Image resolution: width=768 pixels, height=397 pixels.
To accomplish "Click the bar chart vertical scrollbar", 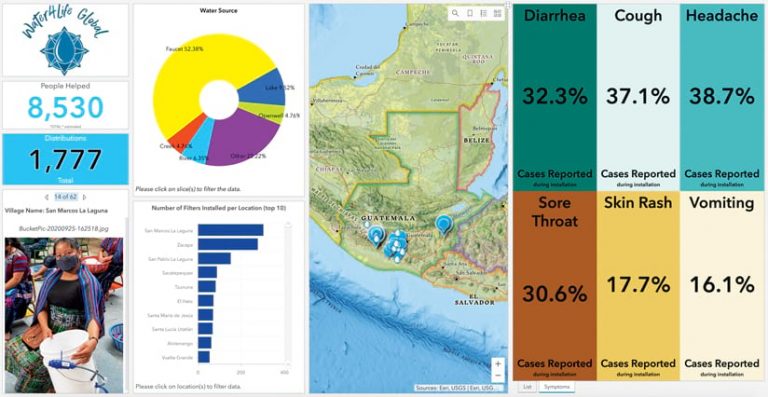I will (x=288, y=294).
